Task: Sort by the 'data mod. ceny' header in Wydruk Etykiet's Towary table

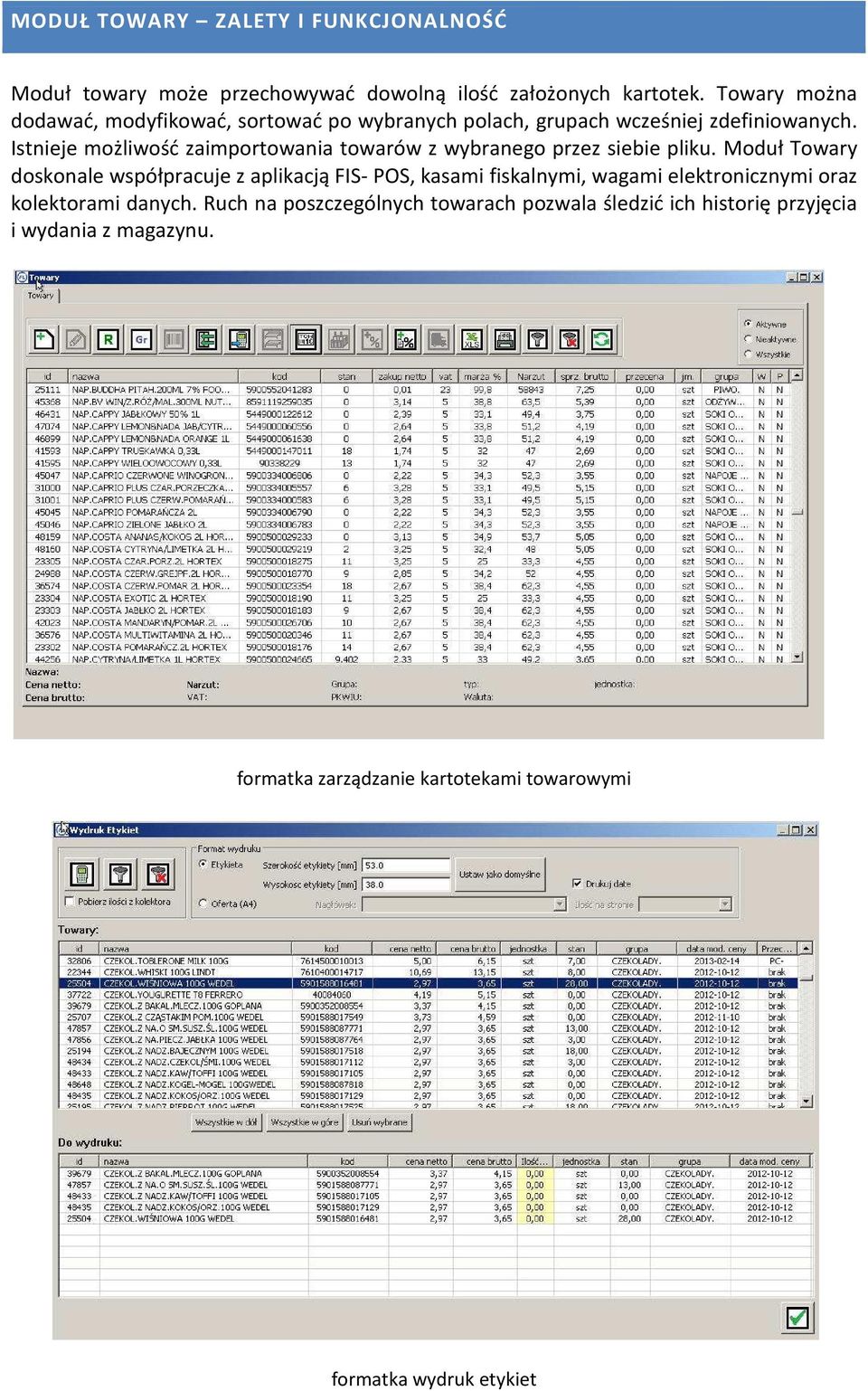Action: tap(716, 949)
